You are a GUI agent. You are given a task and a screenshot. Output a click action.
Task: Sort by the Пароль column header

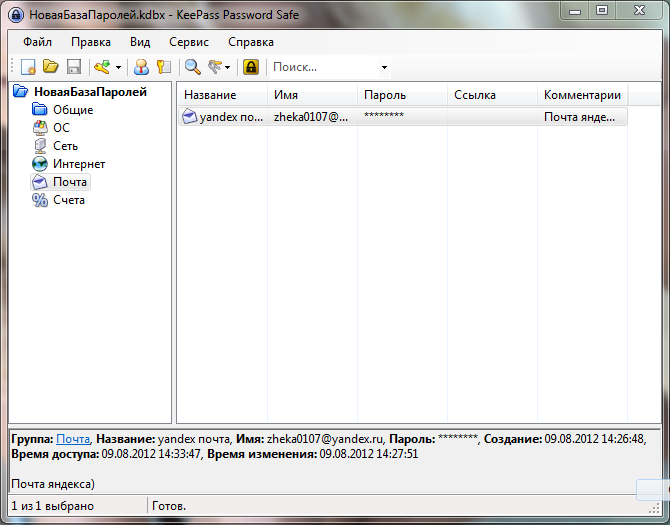(x=403, y=95)
